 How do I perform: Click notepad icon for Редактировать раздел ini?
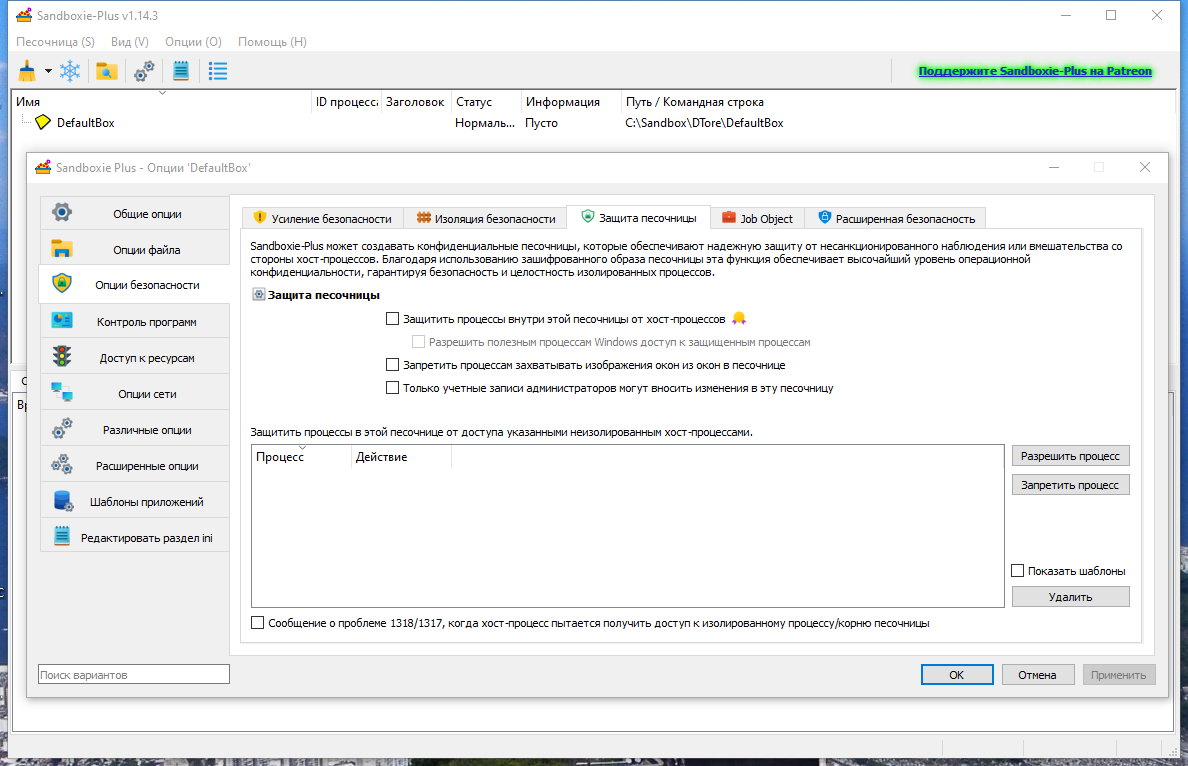point(62,536)
